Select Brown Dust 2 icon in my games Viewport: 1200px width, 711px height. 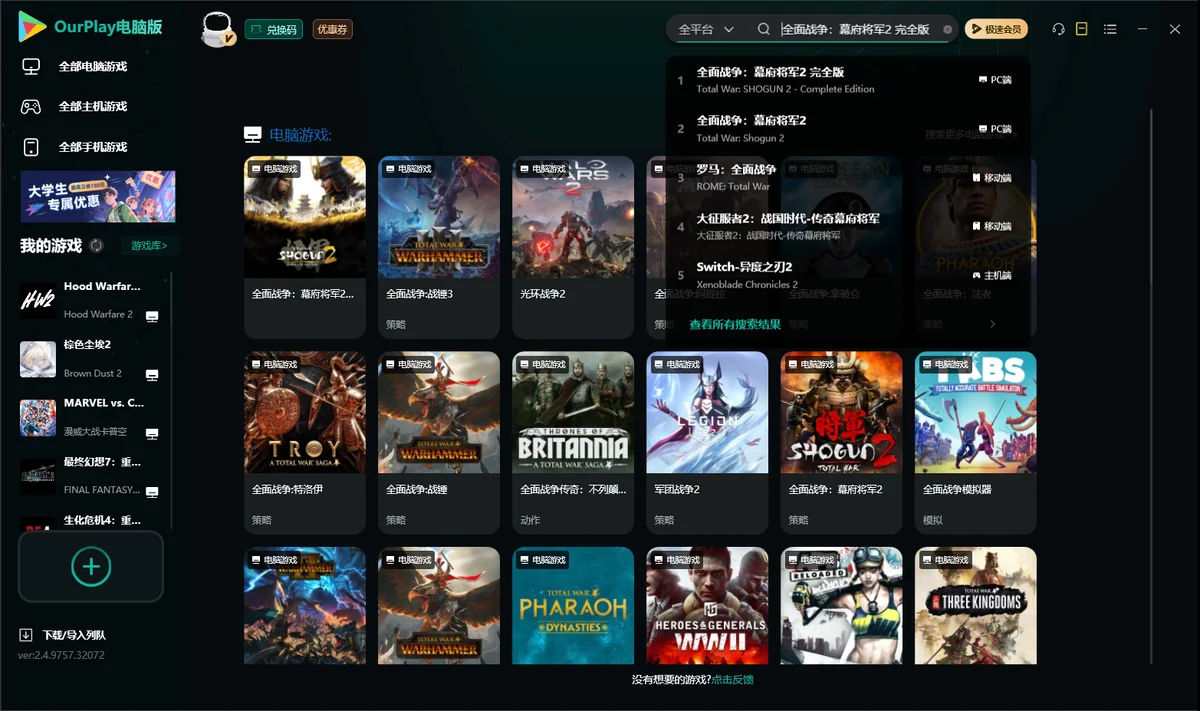click(38, 359)
